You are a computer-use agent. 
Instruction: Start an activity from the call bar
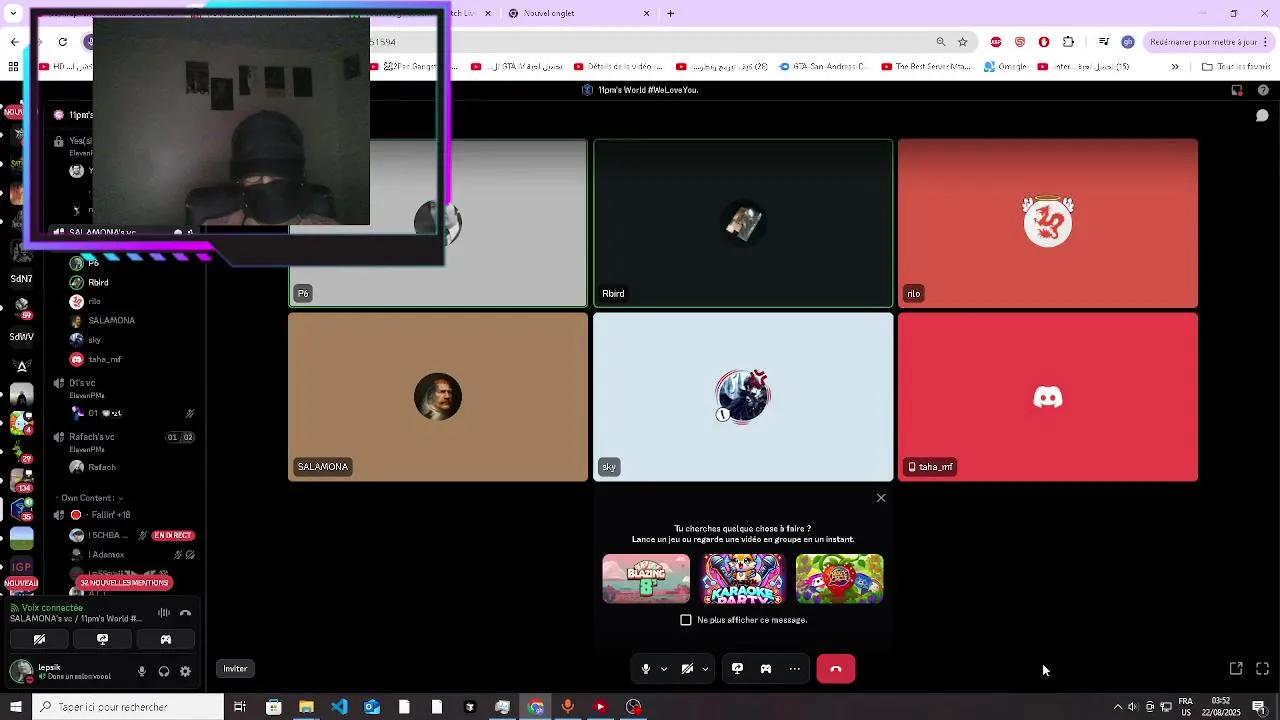766,669
